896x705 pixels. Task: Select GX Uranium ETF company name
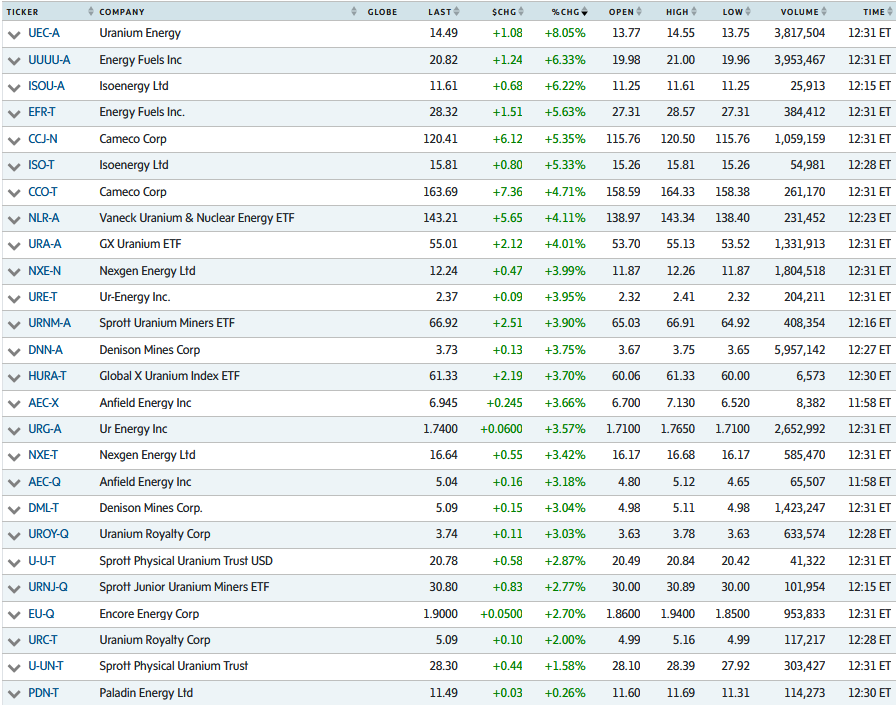point(140,244)
